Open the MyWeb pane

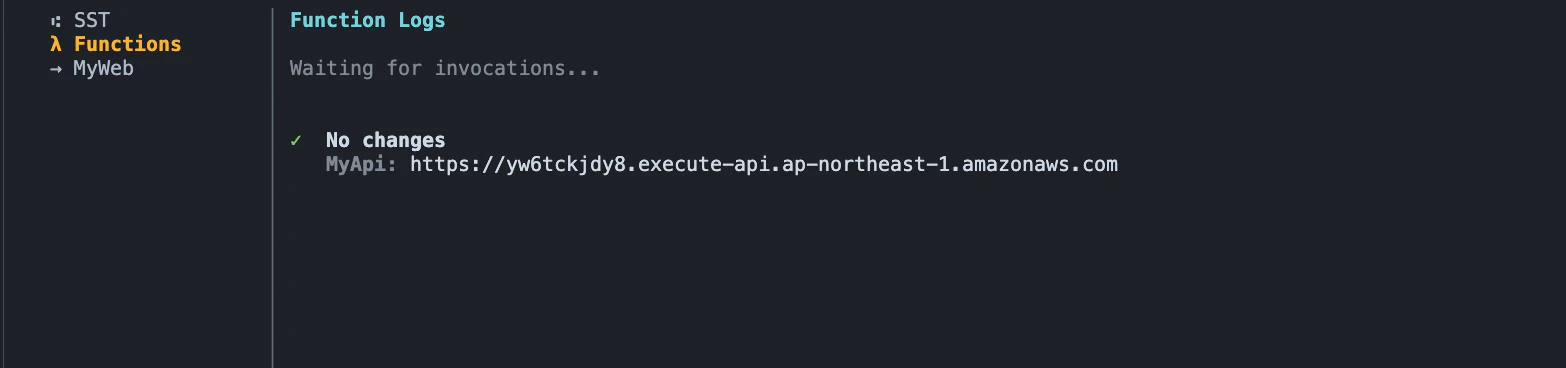[x=104, y=69]
